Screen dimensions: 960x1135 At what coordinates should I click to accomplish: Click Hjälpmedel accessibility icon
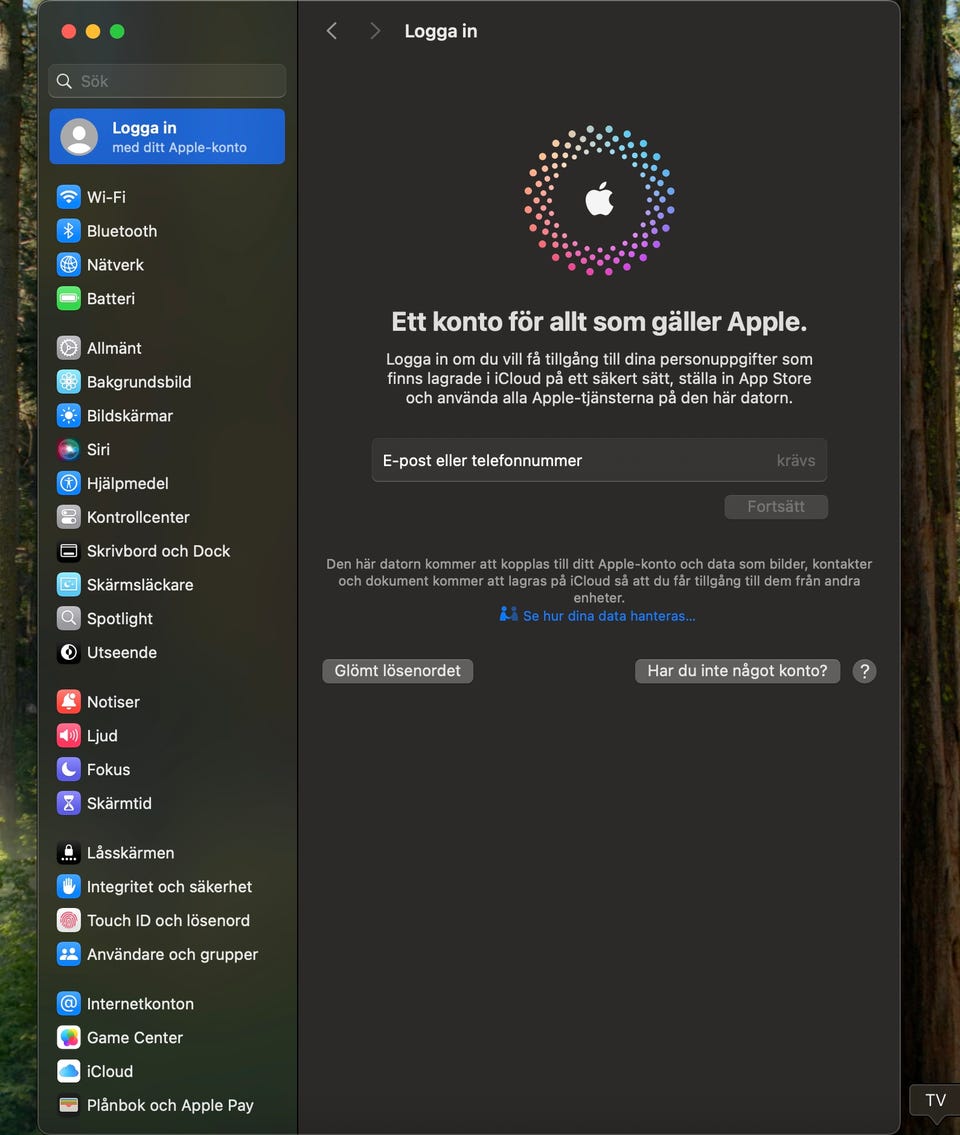pyautogui.click(x=69, y=483)
